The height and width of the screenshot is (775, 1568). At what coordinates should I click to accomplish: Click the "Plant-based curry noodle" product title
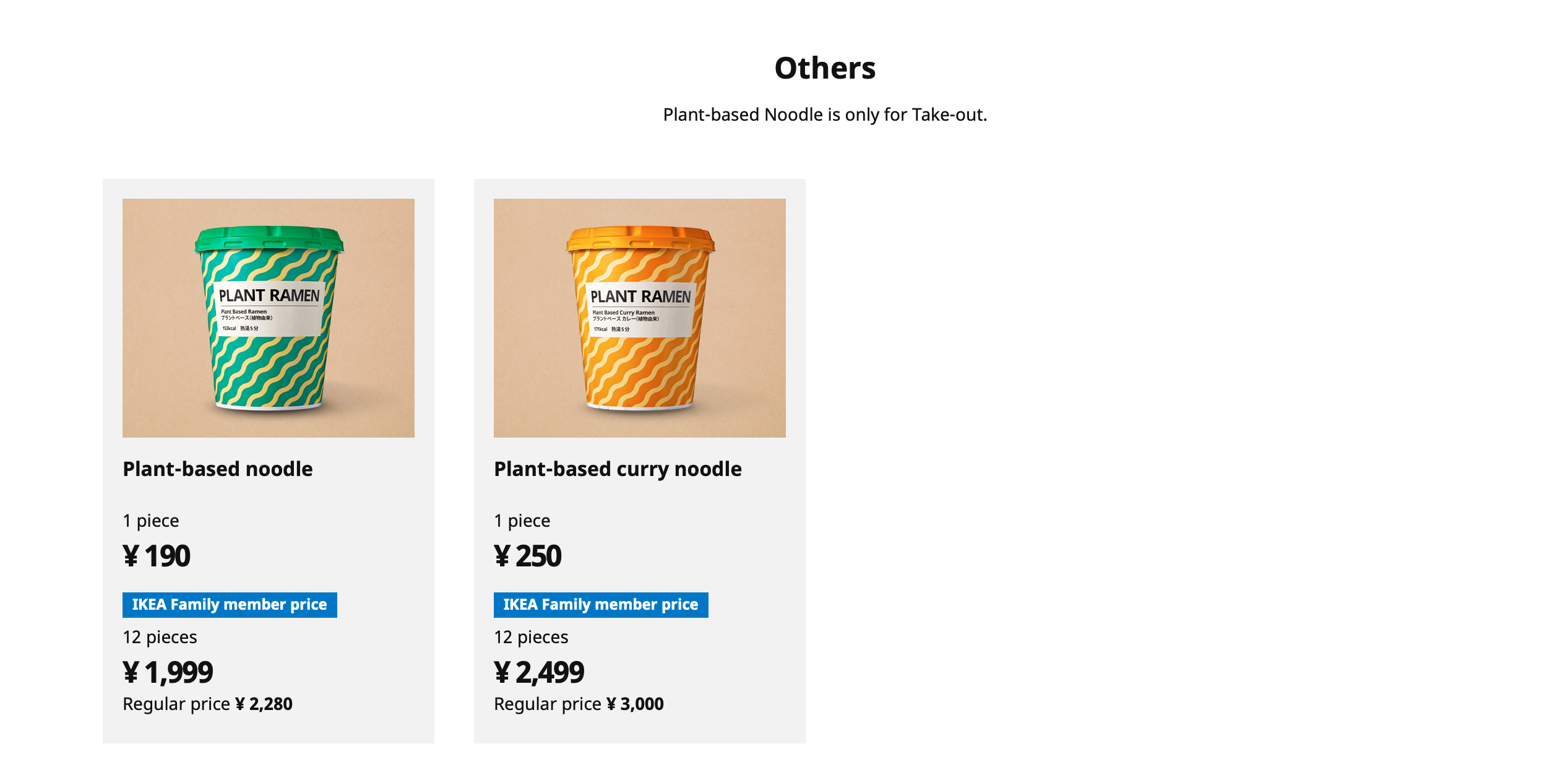coord(618,469)
